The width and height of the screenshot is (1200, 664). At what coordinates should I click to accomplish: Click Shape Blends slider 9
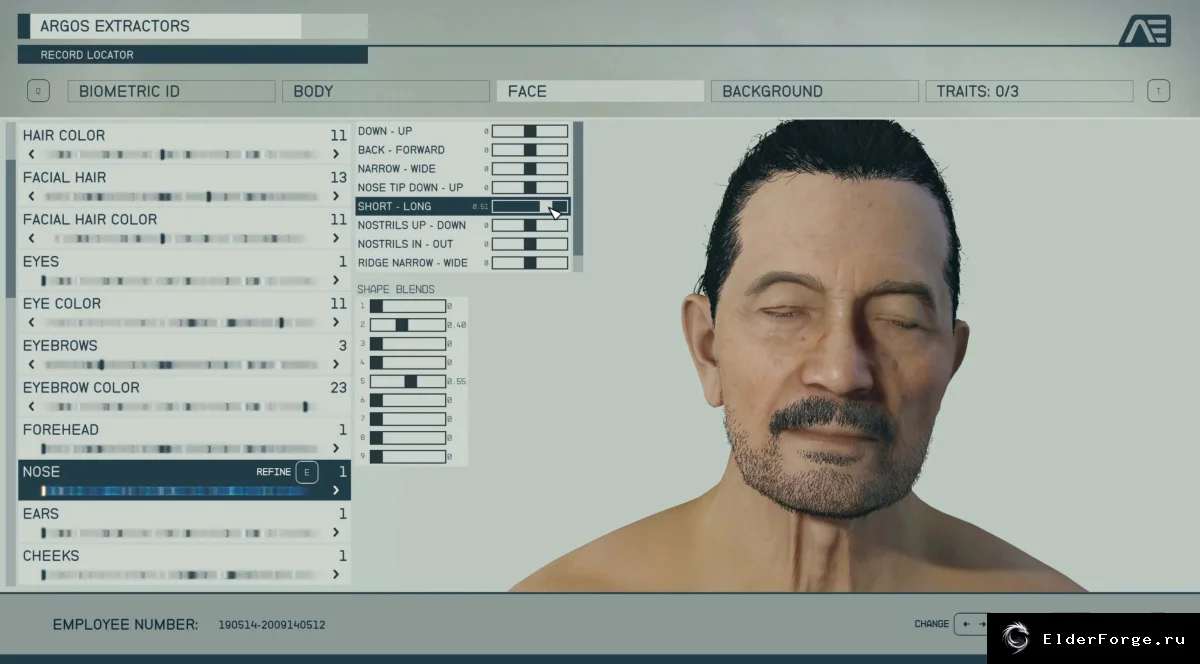(408, 457)
